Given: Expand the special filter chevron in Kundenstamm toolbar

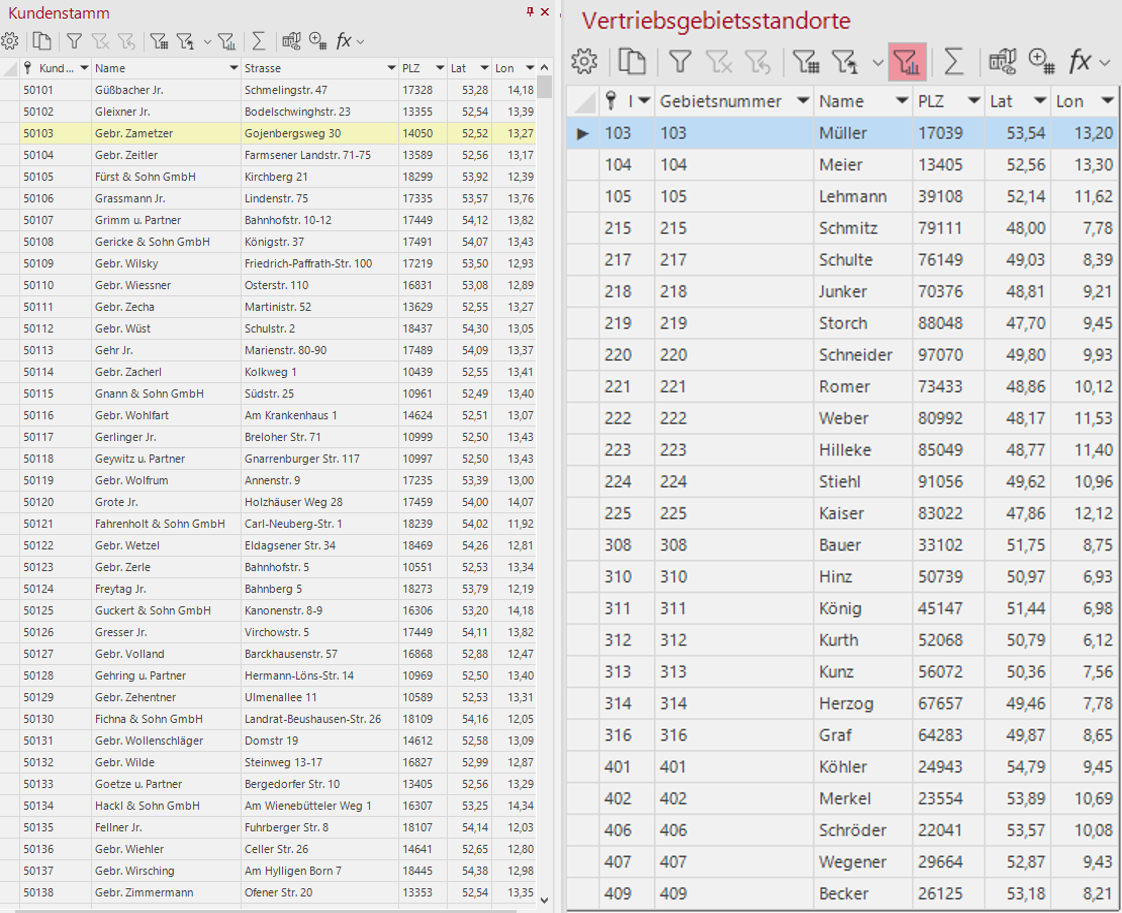Looking at the screenshot, I should coord(208,42).
